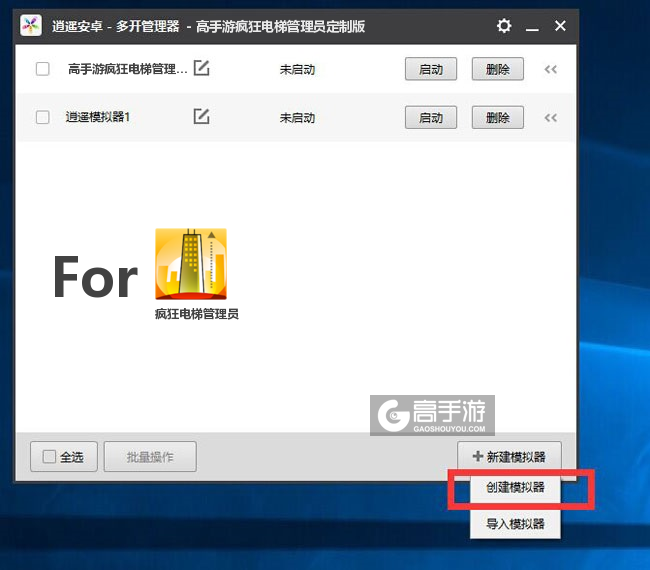The image size is (650, 570).
Task: Toggle the 全选 select-all checkbox
Action: (x=49, y=457)
